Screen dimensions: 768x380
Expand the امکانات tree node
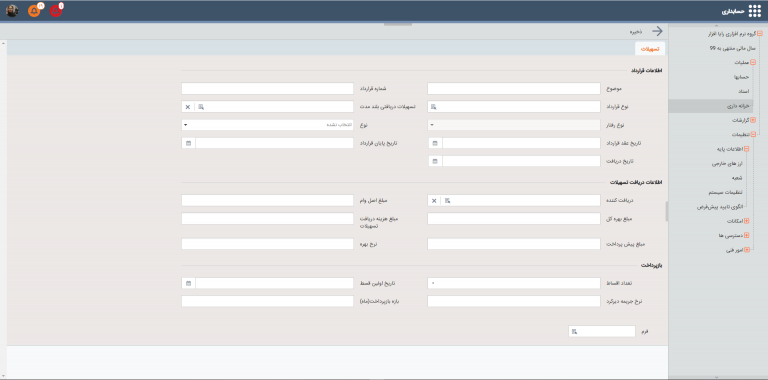(x=746, y=221)
